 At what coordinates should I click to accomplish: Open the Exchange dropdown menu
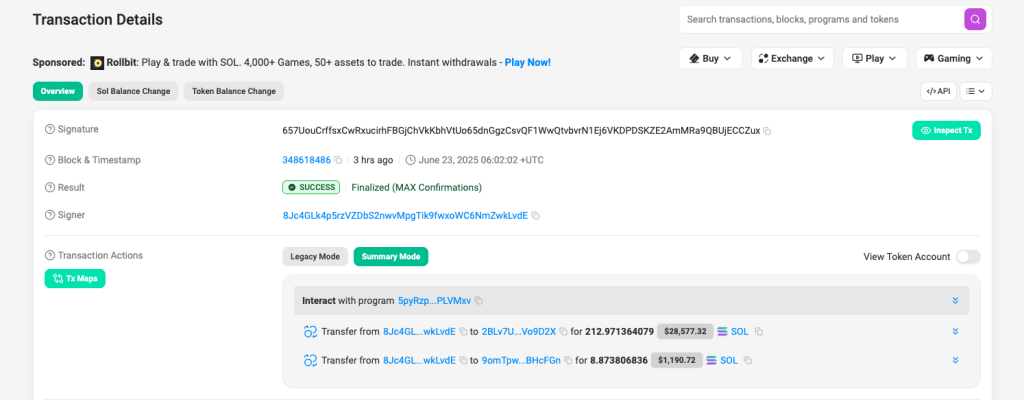click(x=792, y=59)
